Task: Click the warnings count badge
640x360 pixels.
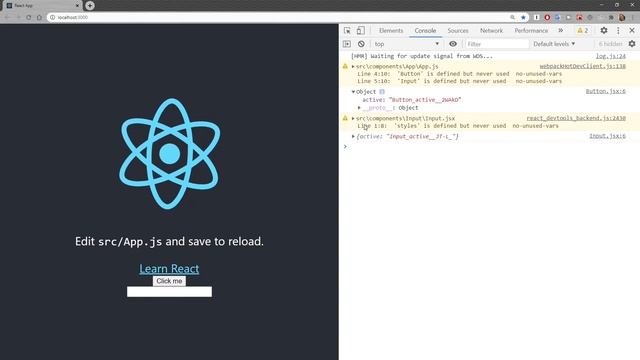Action: (583, 31)
